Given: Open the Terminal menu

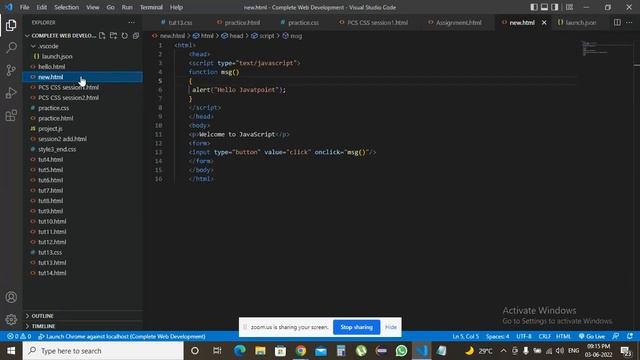Looking at the screenshot, I should [x=151, y=7].
